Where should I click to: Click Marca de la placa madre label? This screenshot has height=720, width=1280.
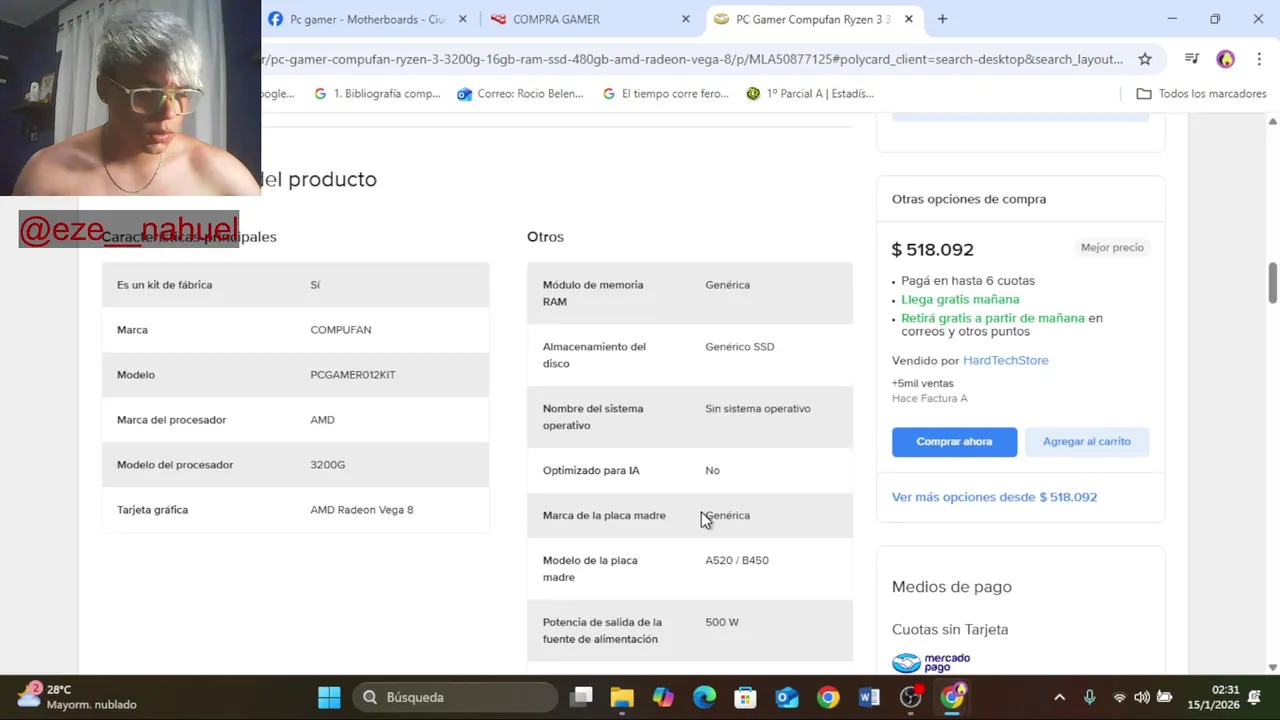[x=603, y=516]
